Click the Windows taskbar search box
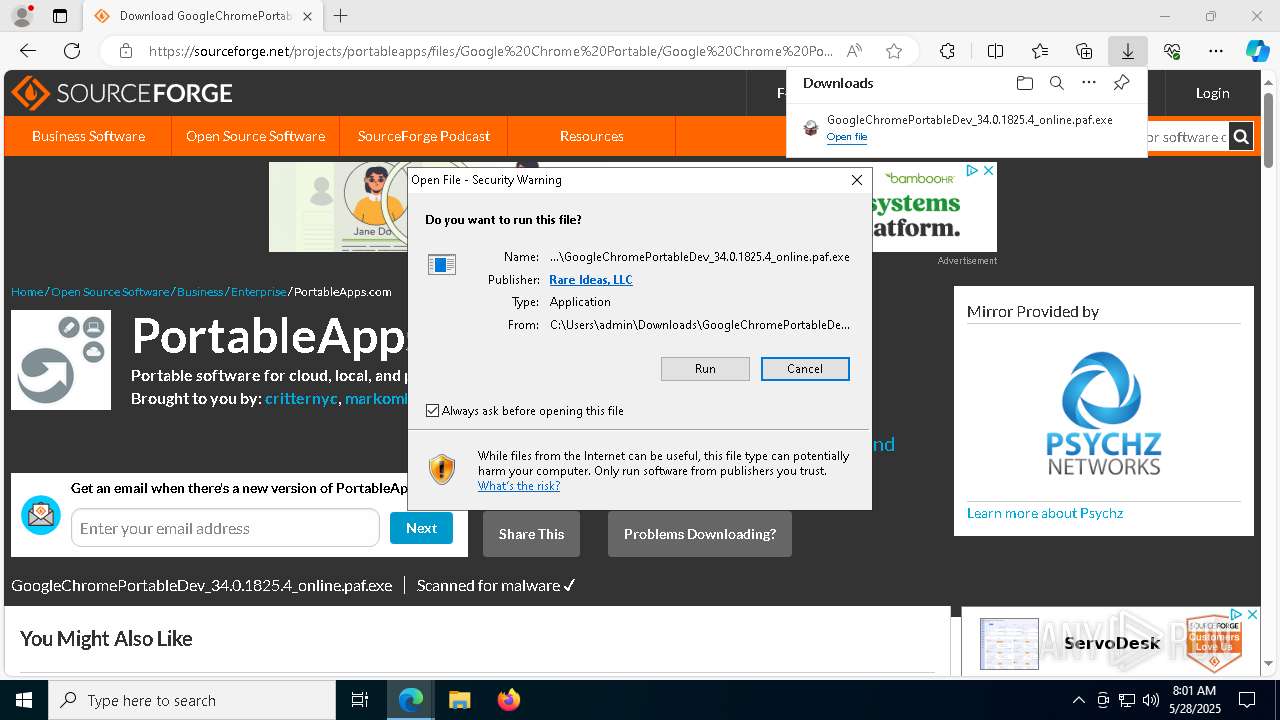Screen dimensions: 1280x720 192,700
